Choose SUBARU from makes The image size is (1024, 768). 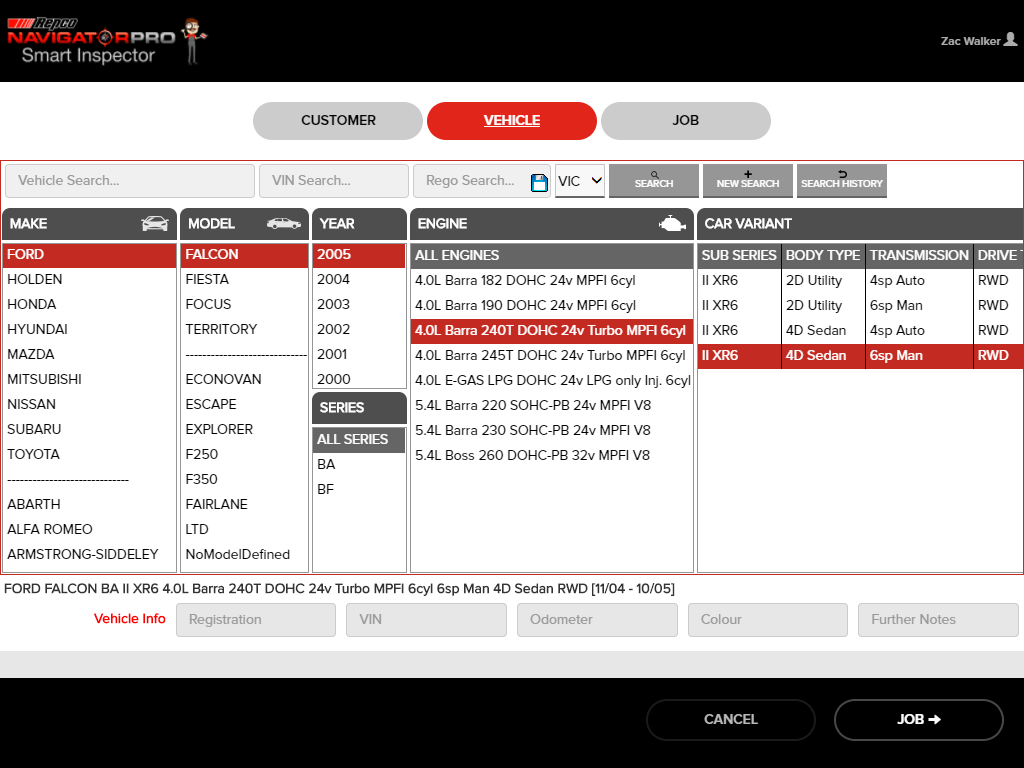click(89, 429)
